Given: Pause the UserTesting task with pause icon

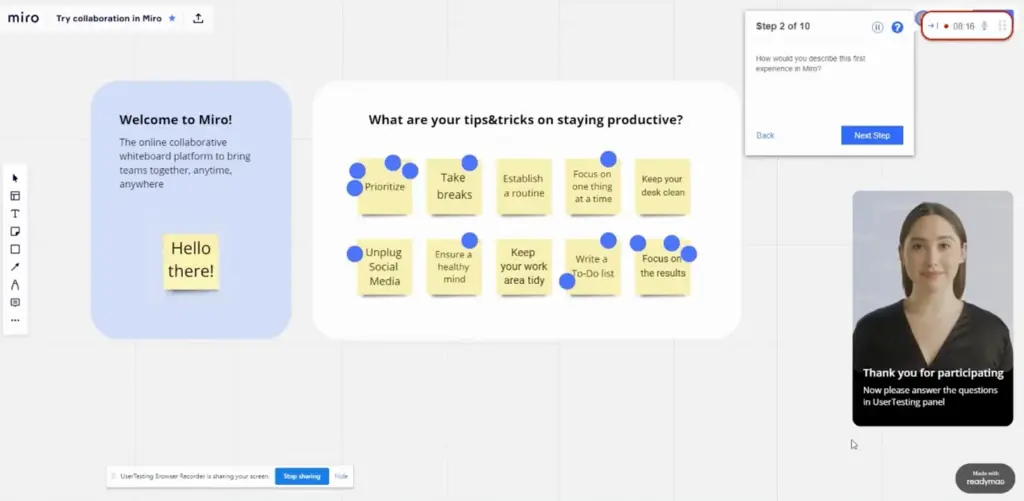Looking at the screenshot, I should [878, 27].
